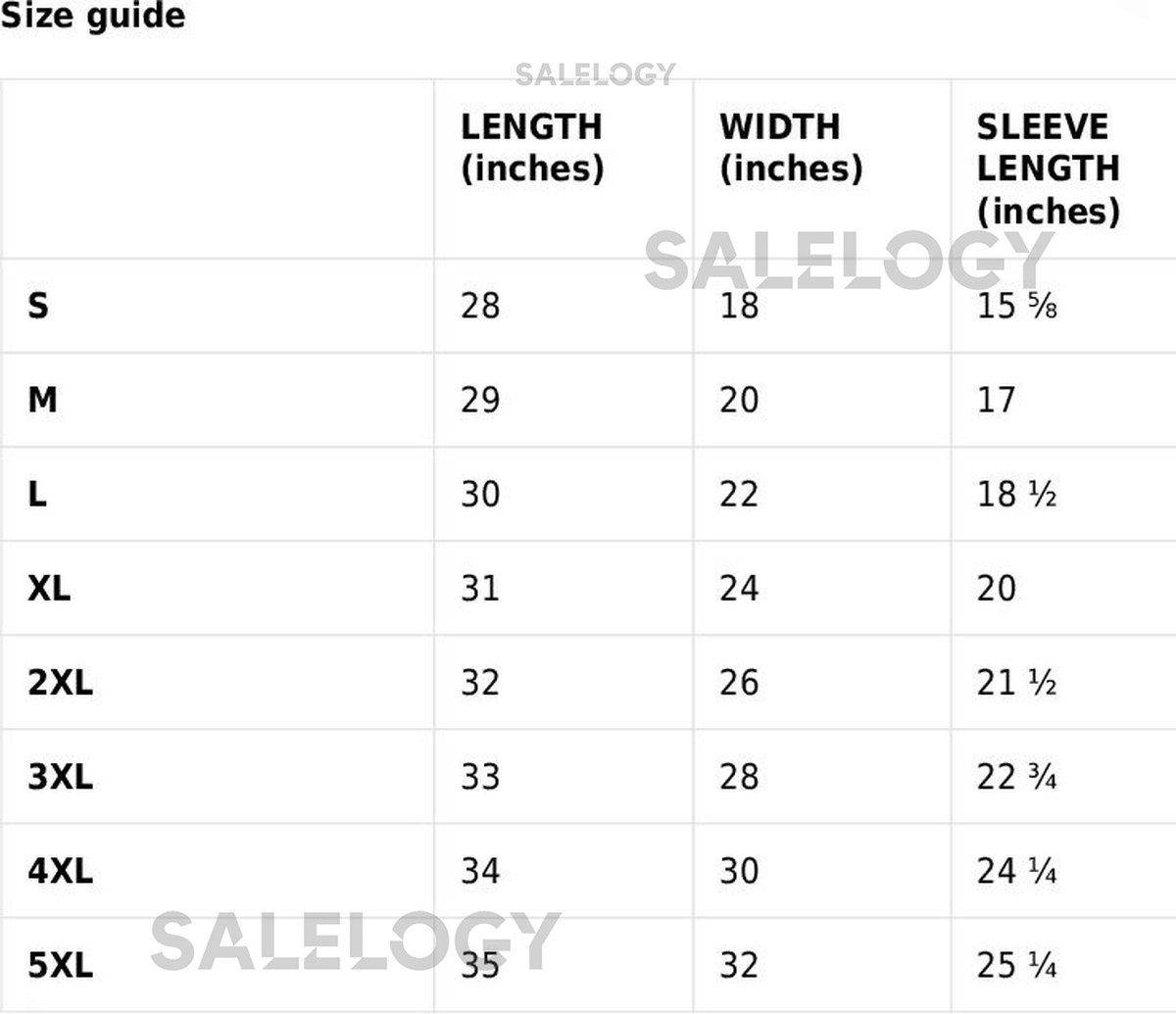The height and width of the screenshot is (1014, 1176).
Task: Select the S size row label
Action: point(38,306)
